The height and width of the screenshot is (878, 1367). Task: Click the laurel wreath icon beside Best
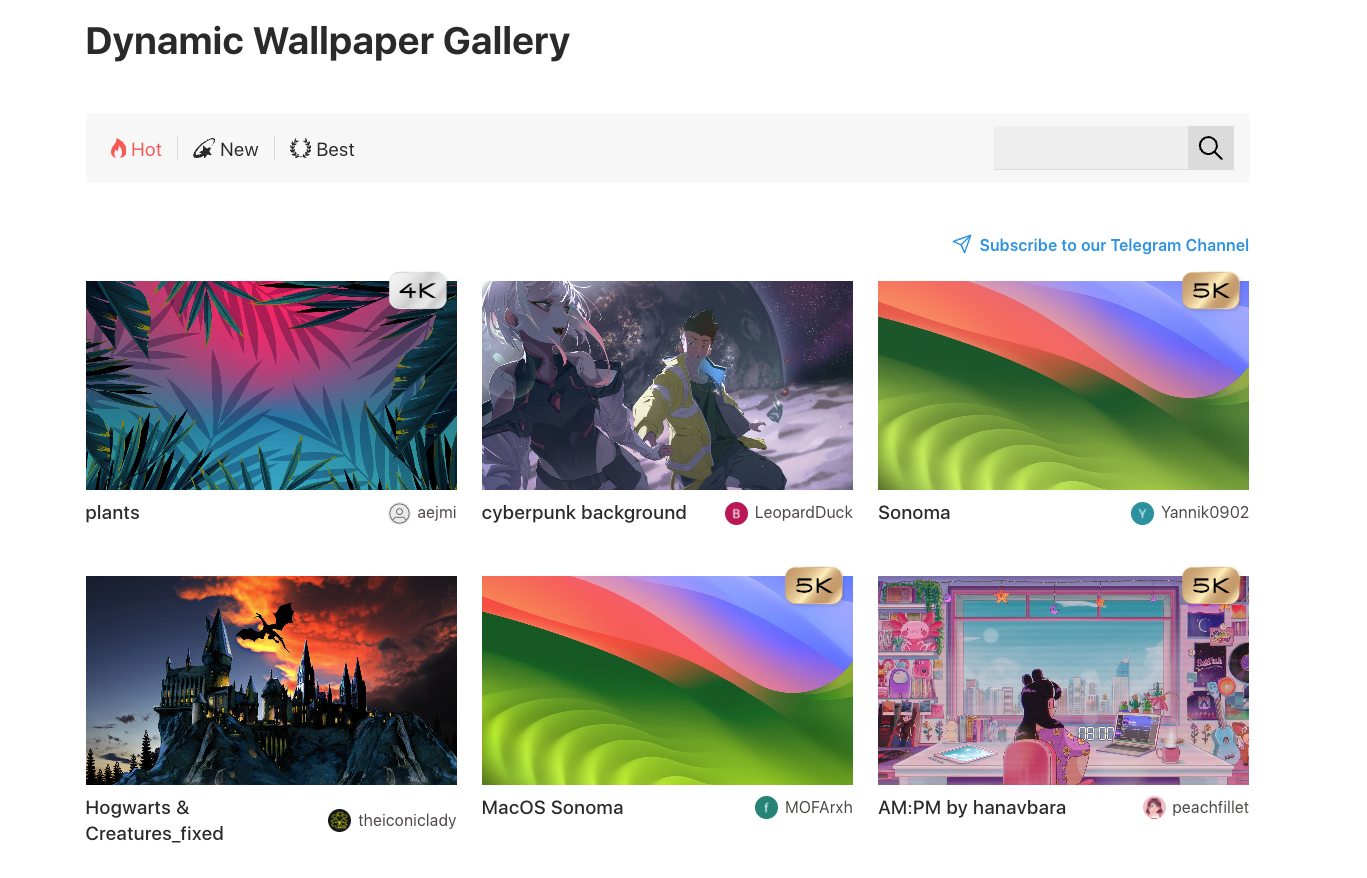click(x=300, y=149)
